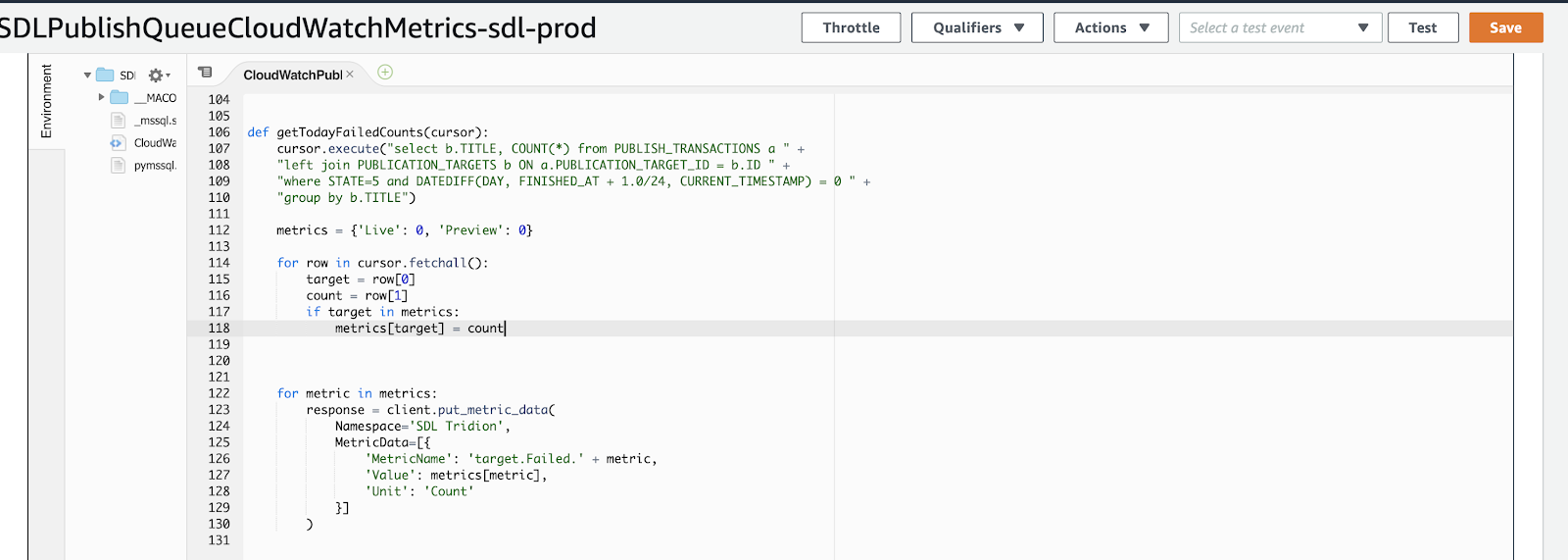Open the Qualifiers dropdown

[x=977, y=27]
